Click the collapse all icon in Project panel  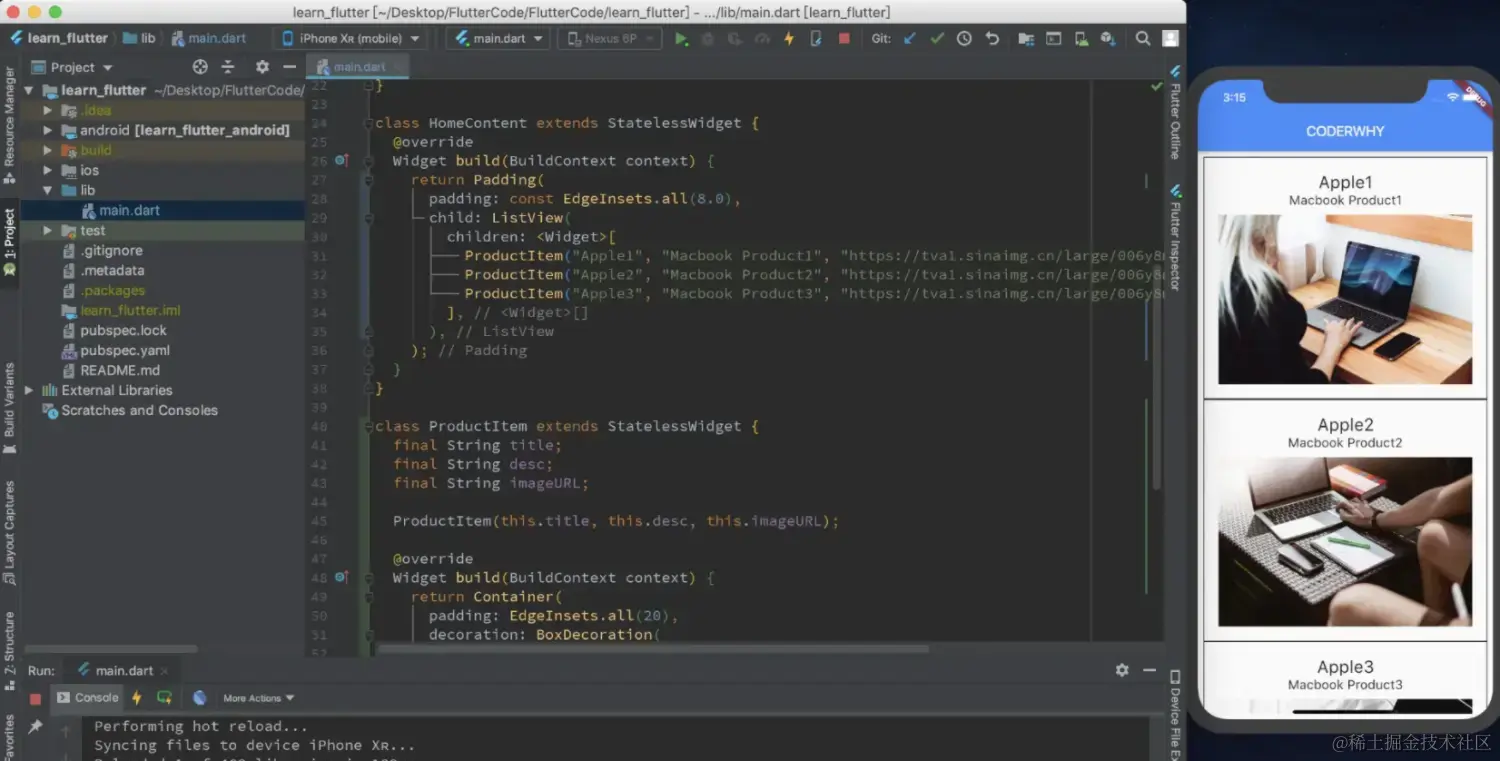tap(228, 67)
